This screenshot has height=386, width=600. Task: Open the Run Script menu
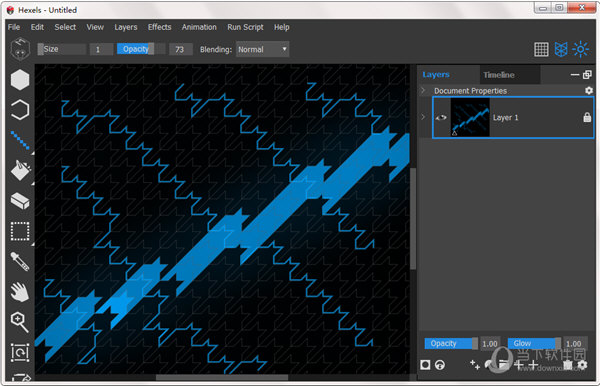point(245,27)
